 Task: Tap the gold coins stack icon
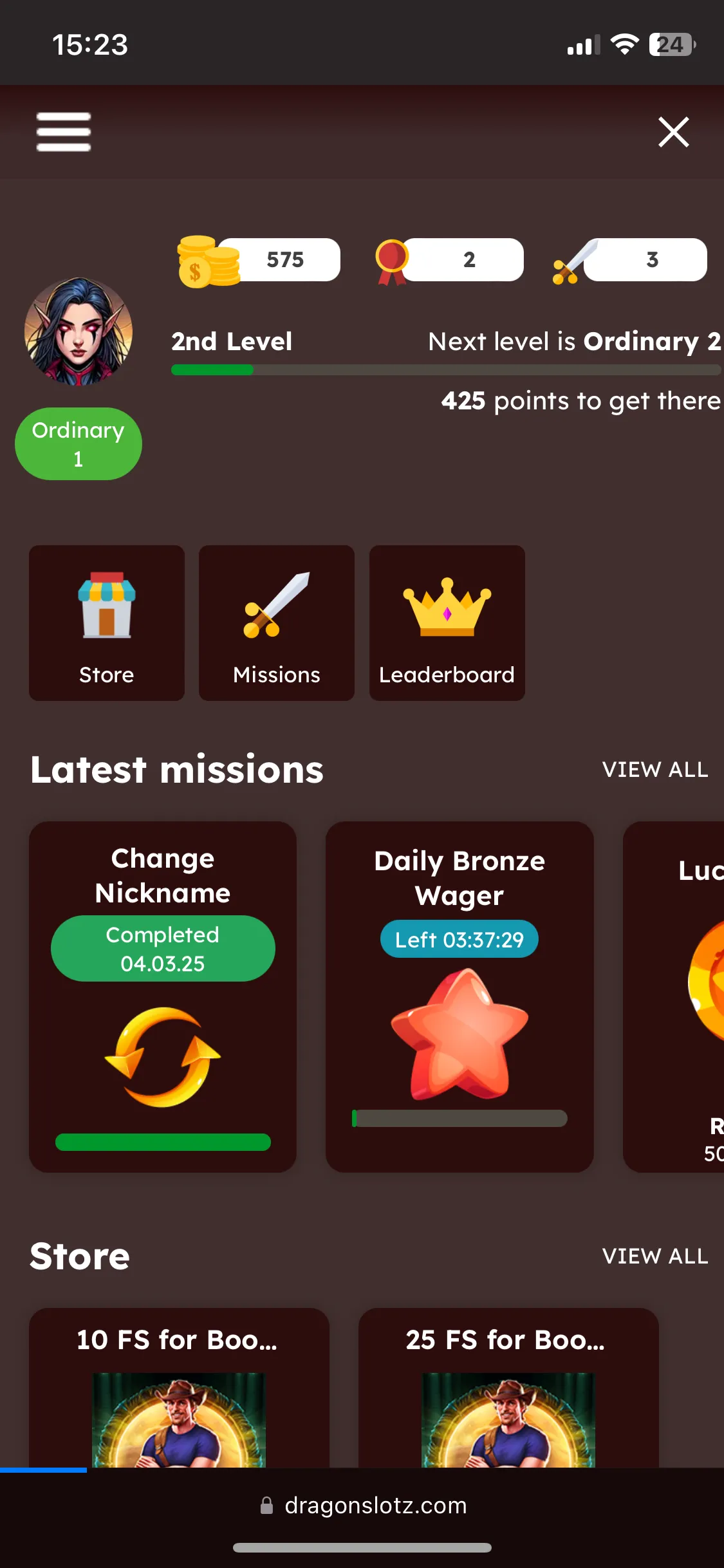coord(207,261)
